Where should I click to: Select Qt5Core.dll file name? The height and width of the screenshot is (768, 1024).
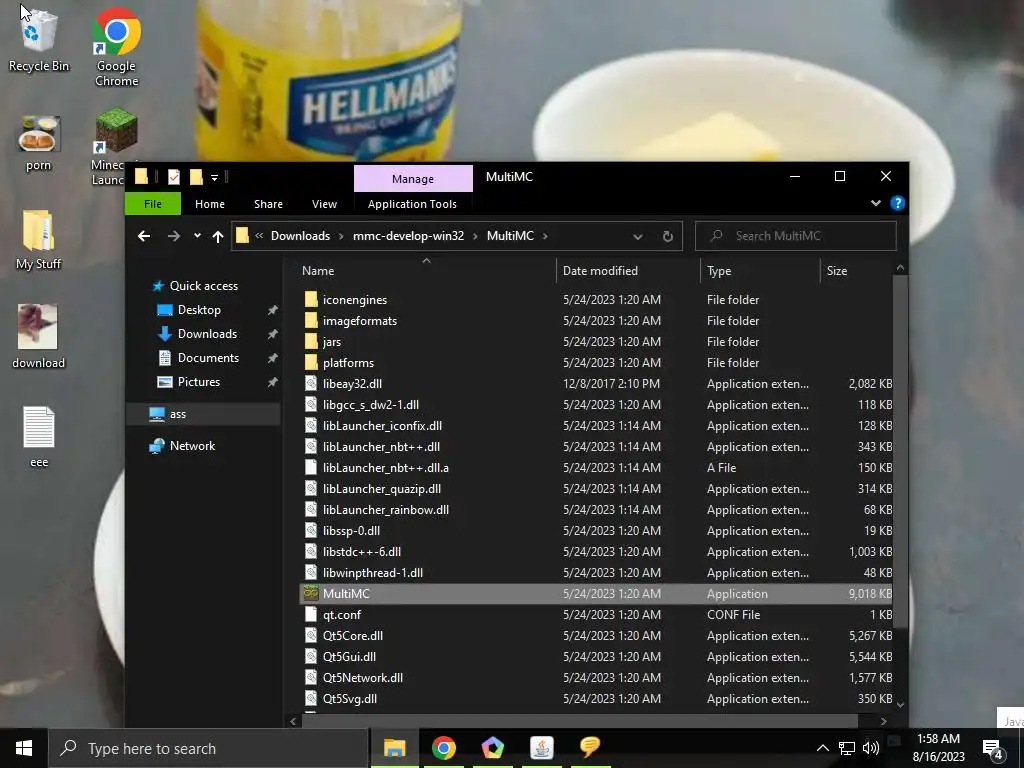pos(353,635)
